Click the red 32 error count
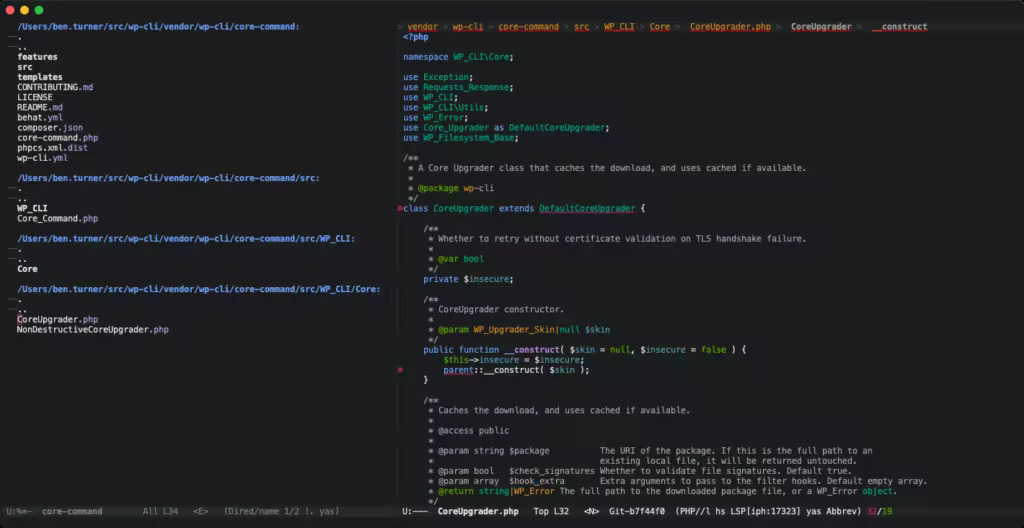The height and width of the screenshot is (528, 1024). pos(872,511)
